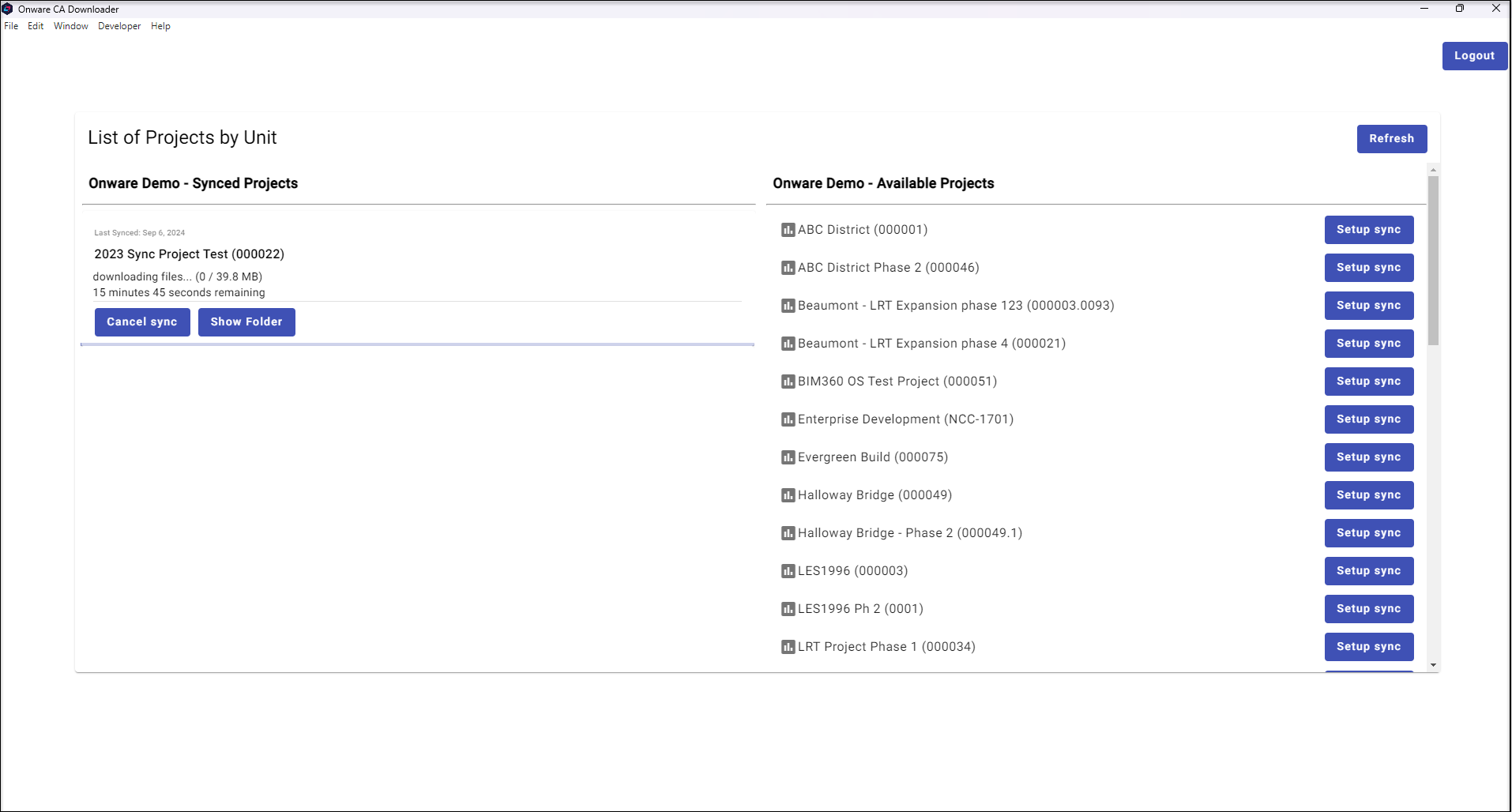The image size is (1512, 812).
Task: Open the File menu
Action: 11,26
